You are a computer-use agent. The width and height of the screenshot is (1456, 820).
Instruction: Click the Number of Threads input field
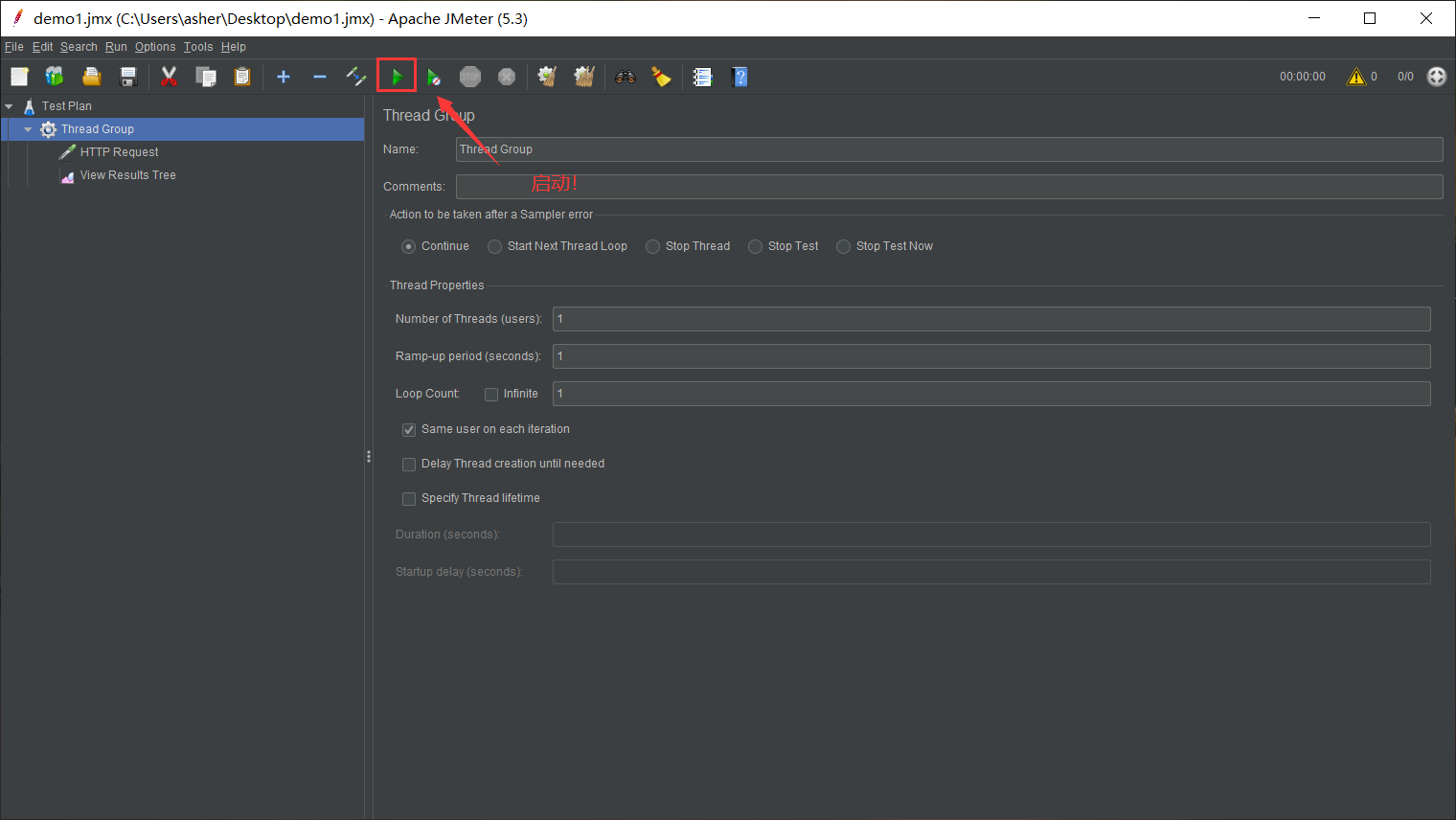tap(990, 319)
